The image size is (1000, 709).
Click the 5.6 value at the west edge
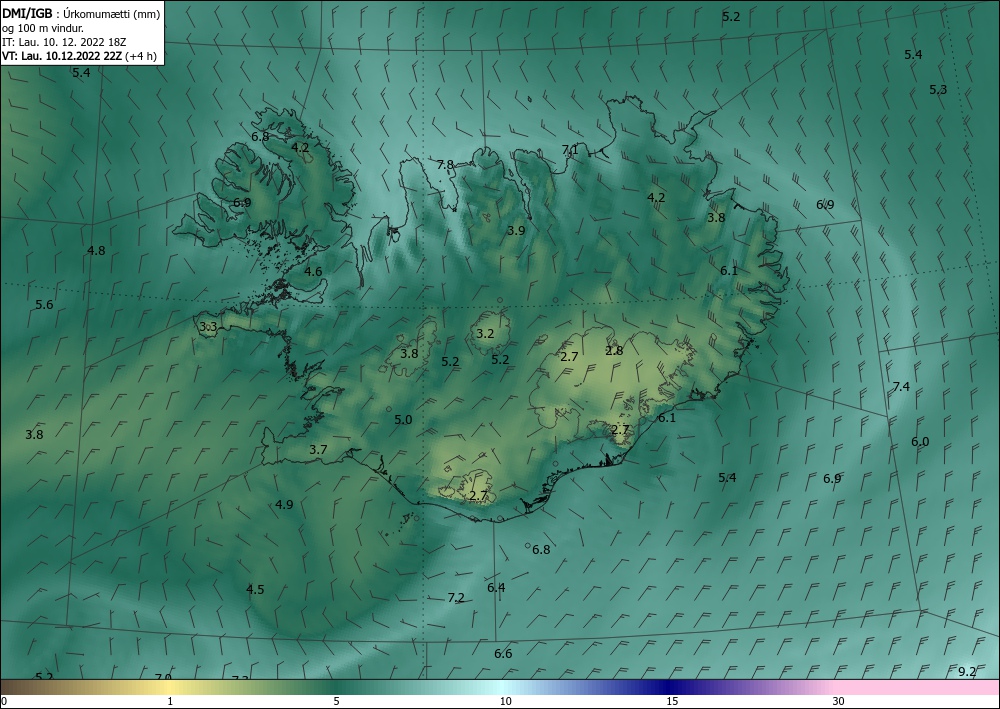[44, 305]
